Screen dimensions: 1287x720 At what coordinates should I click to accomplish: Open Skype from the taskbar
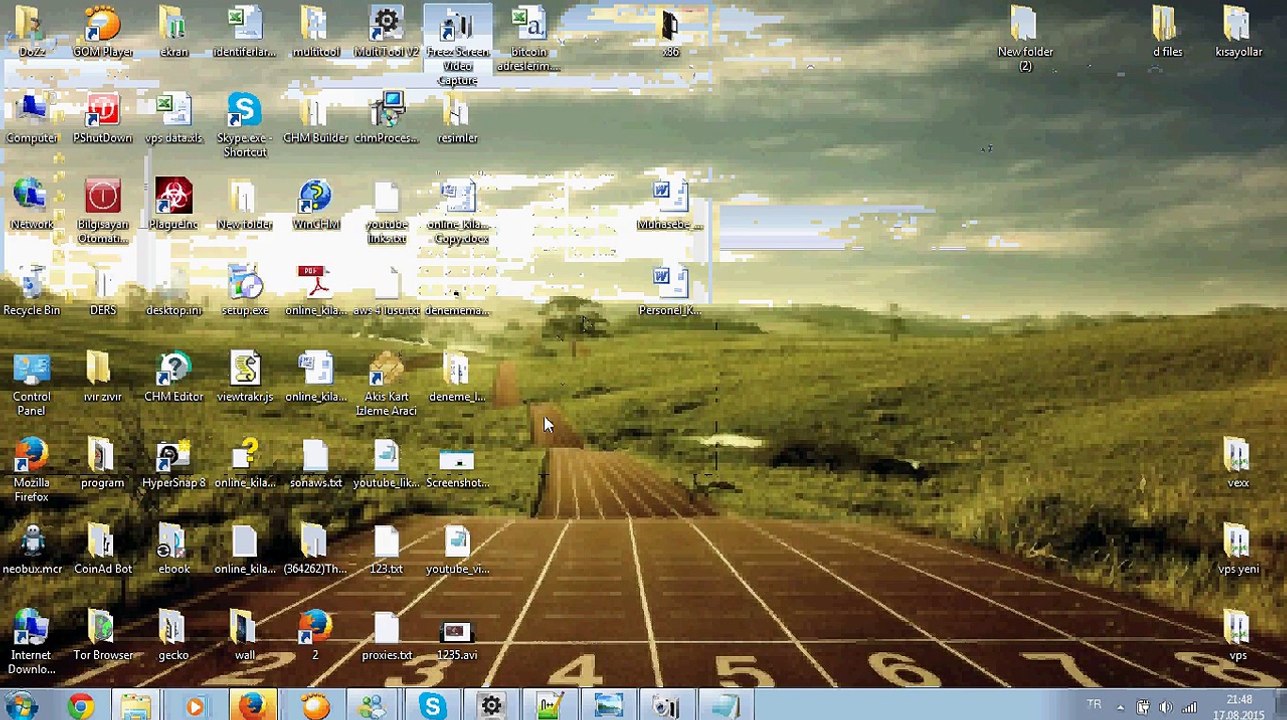(432, 706)
